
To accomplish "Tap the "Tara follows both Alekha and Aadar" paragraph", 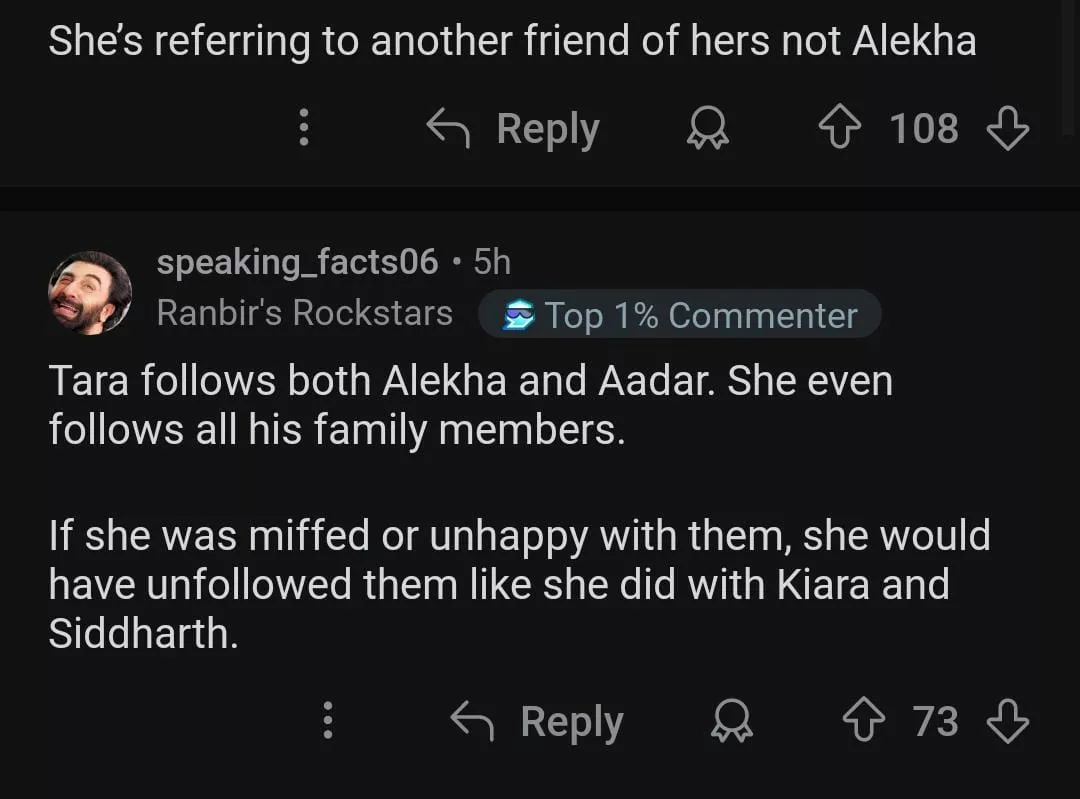I will point(470,405).
